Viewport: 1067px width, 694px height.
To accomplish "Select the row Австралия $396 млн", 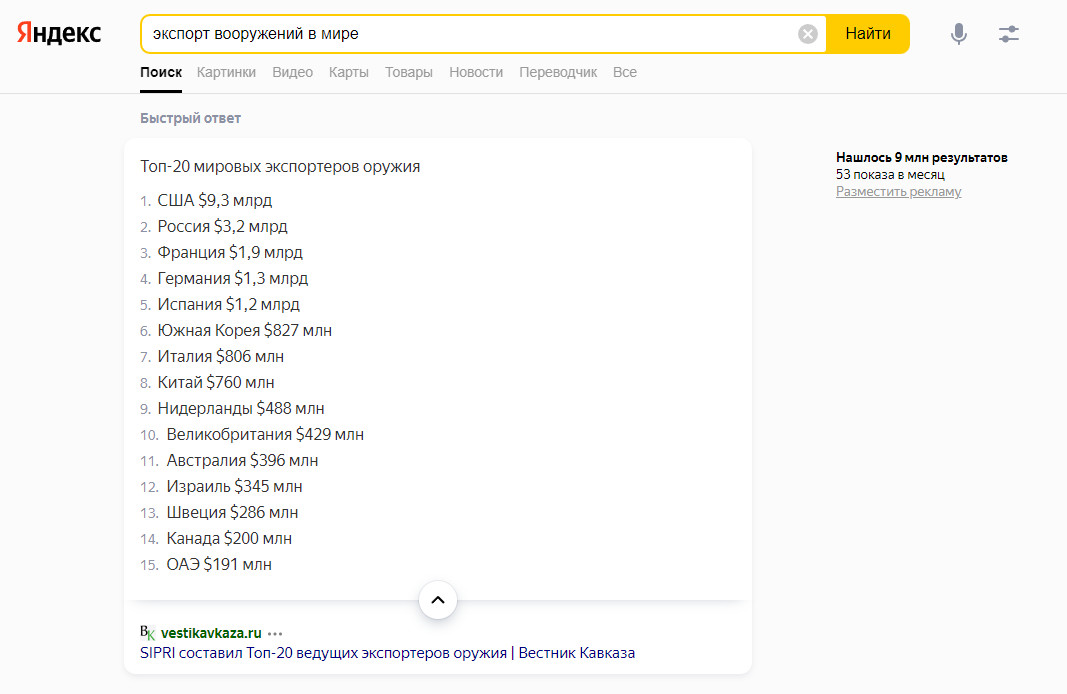I will (x=242, y=461).
